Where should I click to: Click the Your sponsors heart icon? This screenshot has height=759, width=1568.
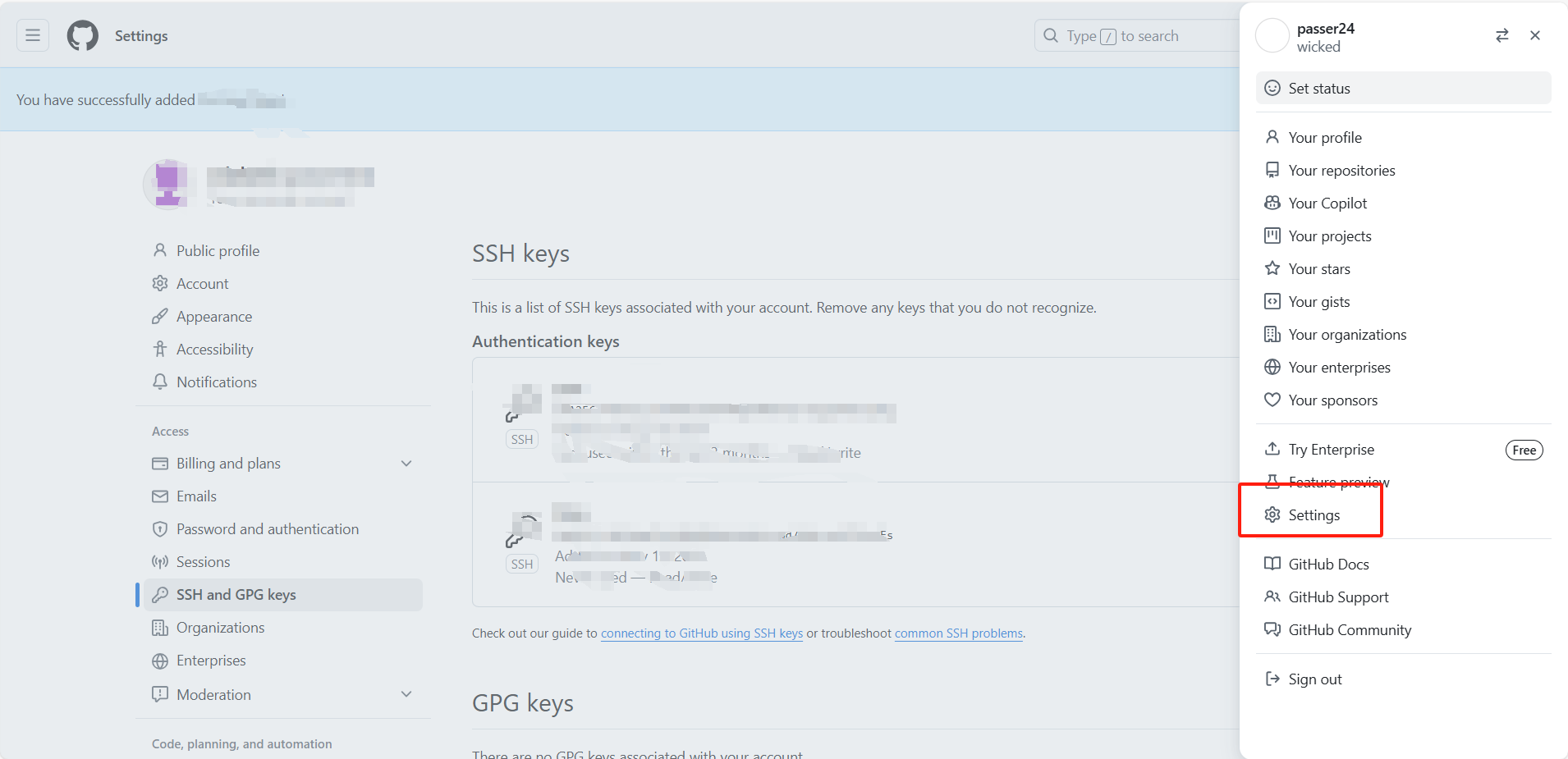click(1272, 400)
